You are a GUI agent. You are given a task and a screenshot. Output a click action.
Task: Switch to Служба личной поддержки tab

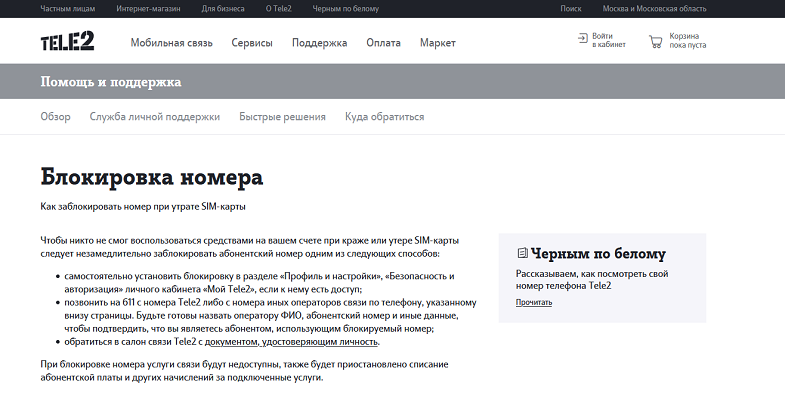pos(155,117)
